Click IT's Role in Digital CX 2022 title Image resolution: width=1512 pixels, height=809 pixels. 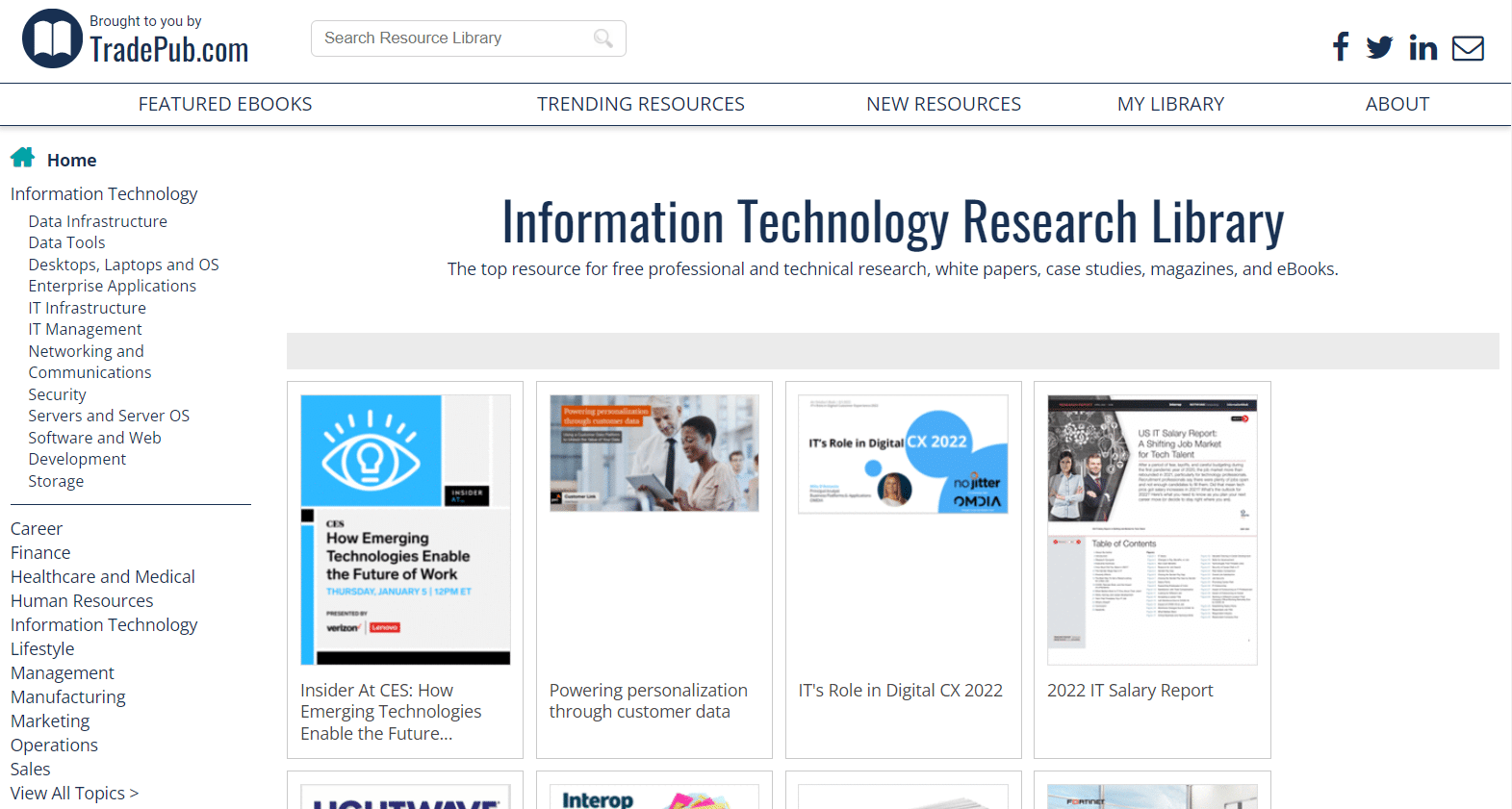(901, 691)
